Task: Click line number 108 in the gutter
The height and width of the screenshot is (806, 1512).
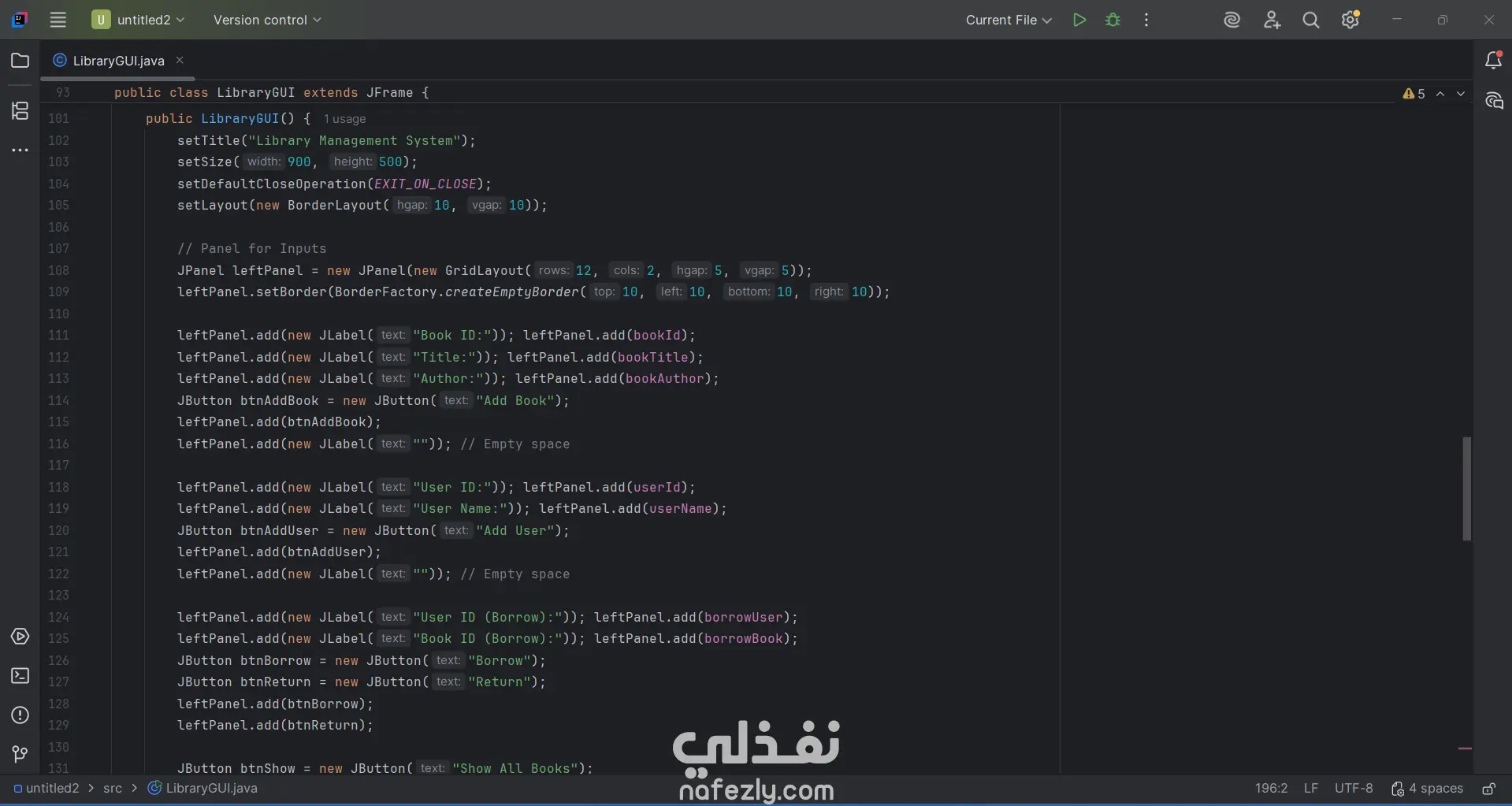Action: pyautogui.click(x=58, y=270)
